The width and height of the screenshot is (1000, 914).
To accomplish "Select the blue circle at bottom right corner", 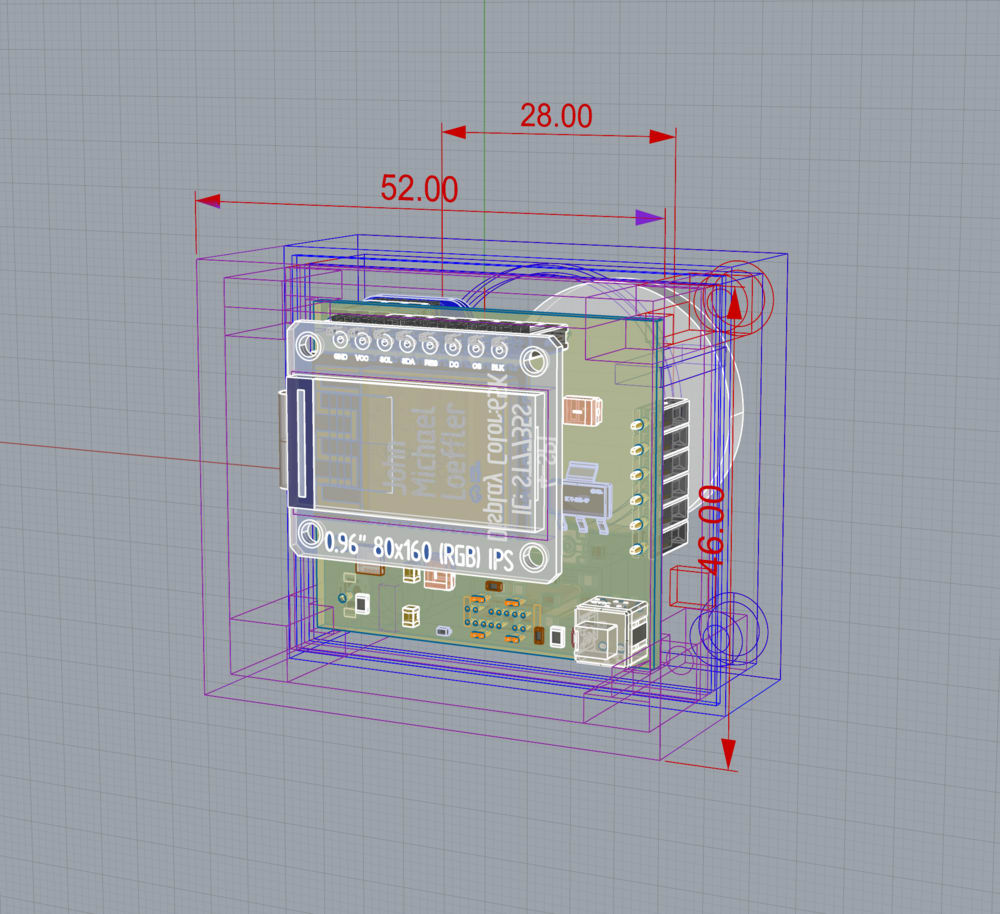I will coord(729,630).
